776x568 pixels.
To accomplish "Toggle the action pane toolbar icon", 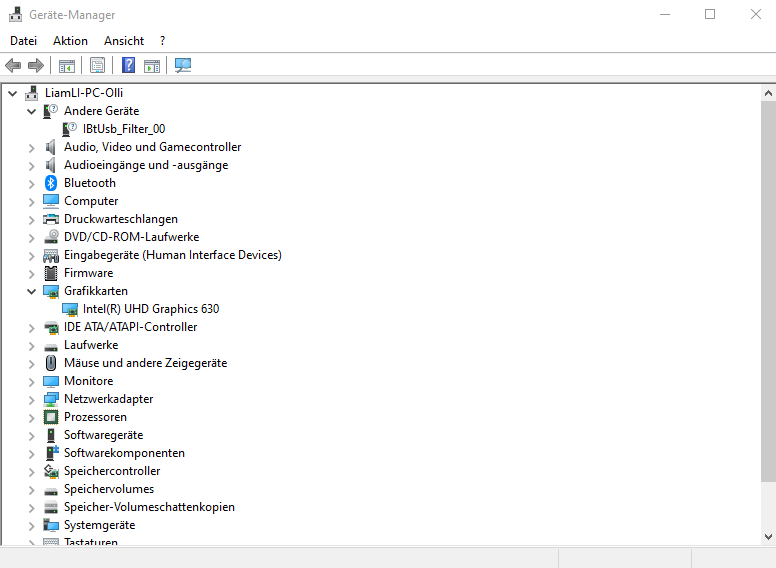I will pos(152,65).
